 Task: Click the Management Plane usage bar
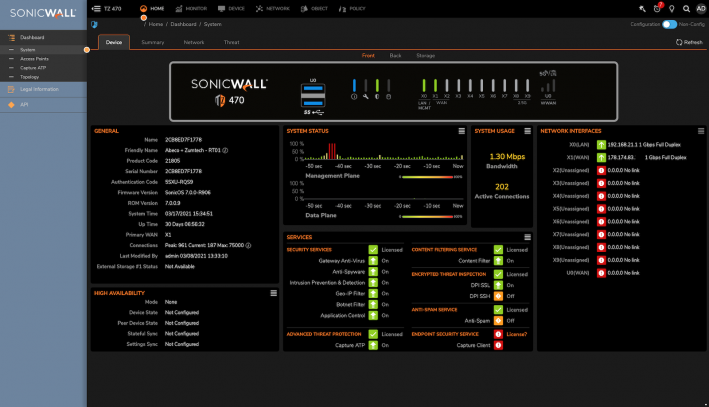coord(427,177)
